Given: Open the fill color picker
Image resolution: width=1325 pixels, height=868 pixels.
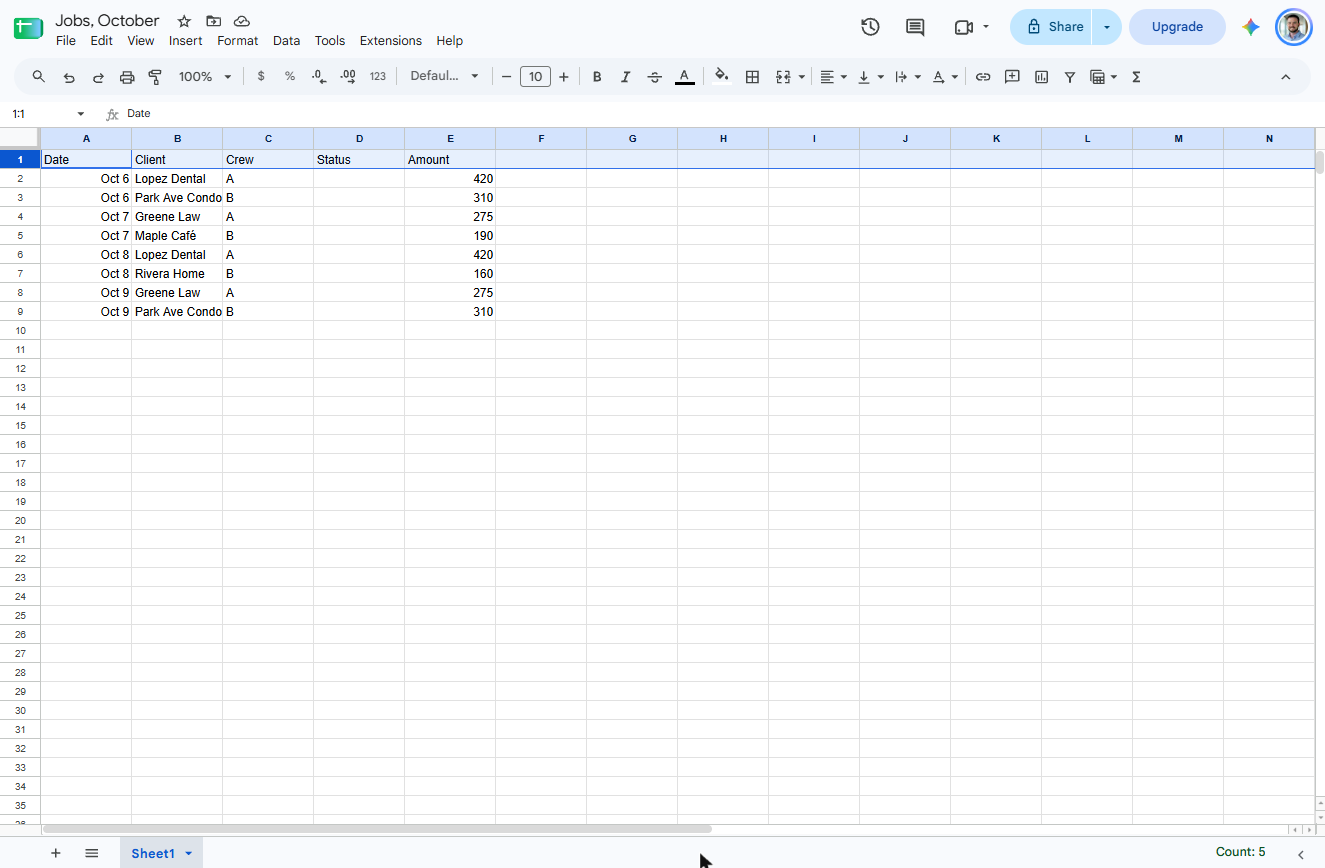Looking at the screenshot, I should tap(722, 77).
